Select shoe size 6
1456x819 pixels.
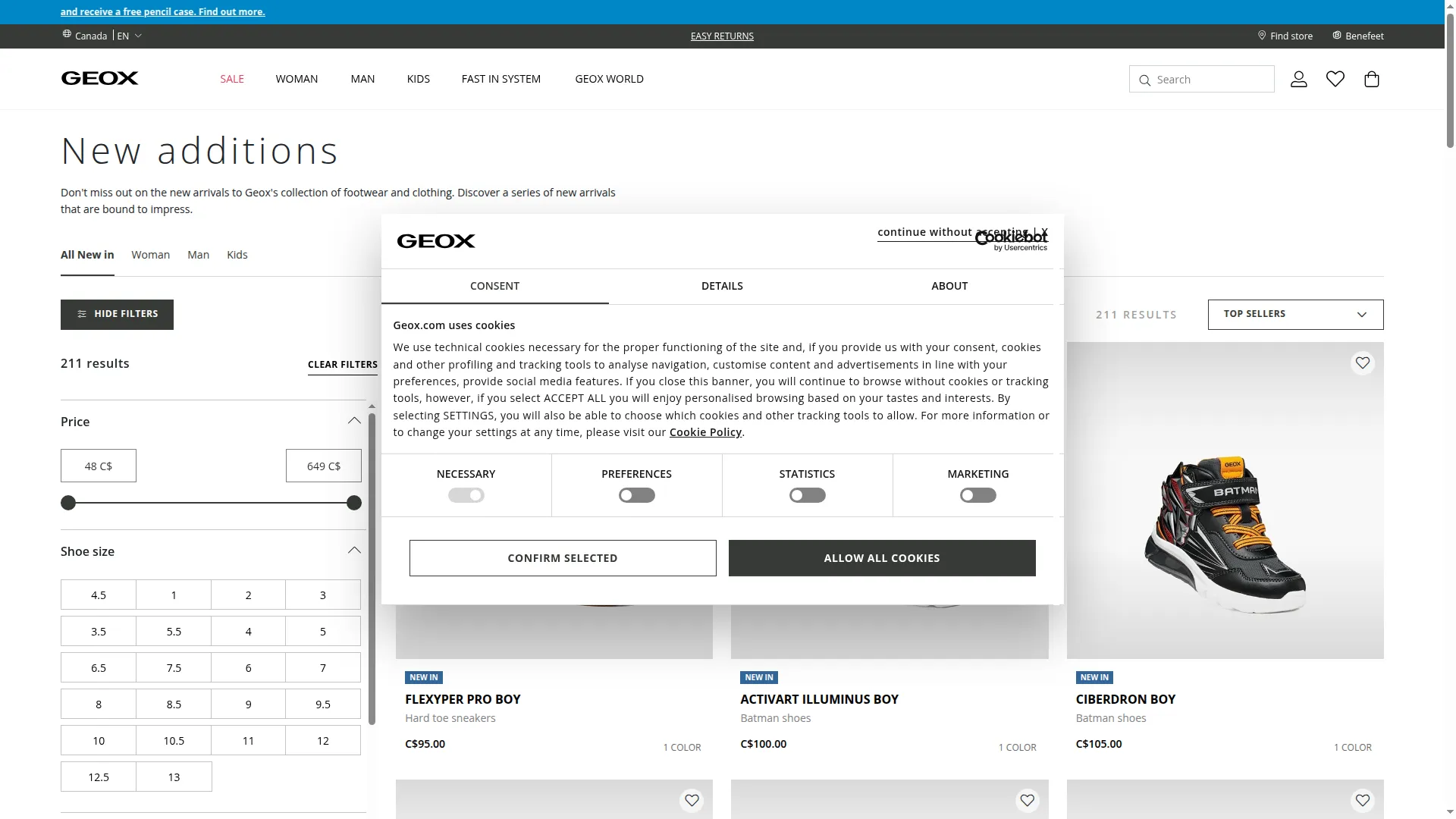point(248,667)
